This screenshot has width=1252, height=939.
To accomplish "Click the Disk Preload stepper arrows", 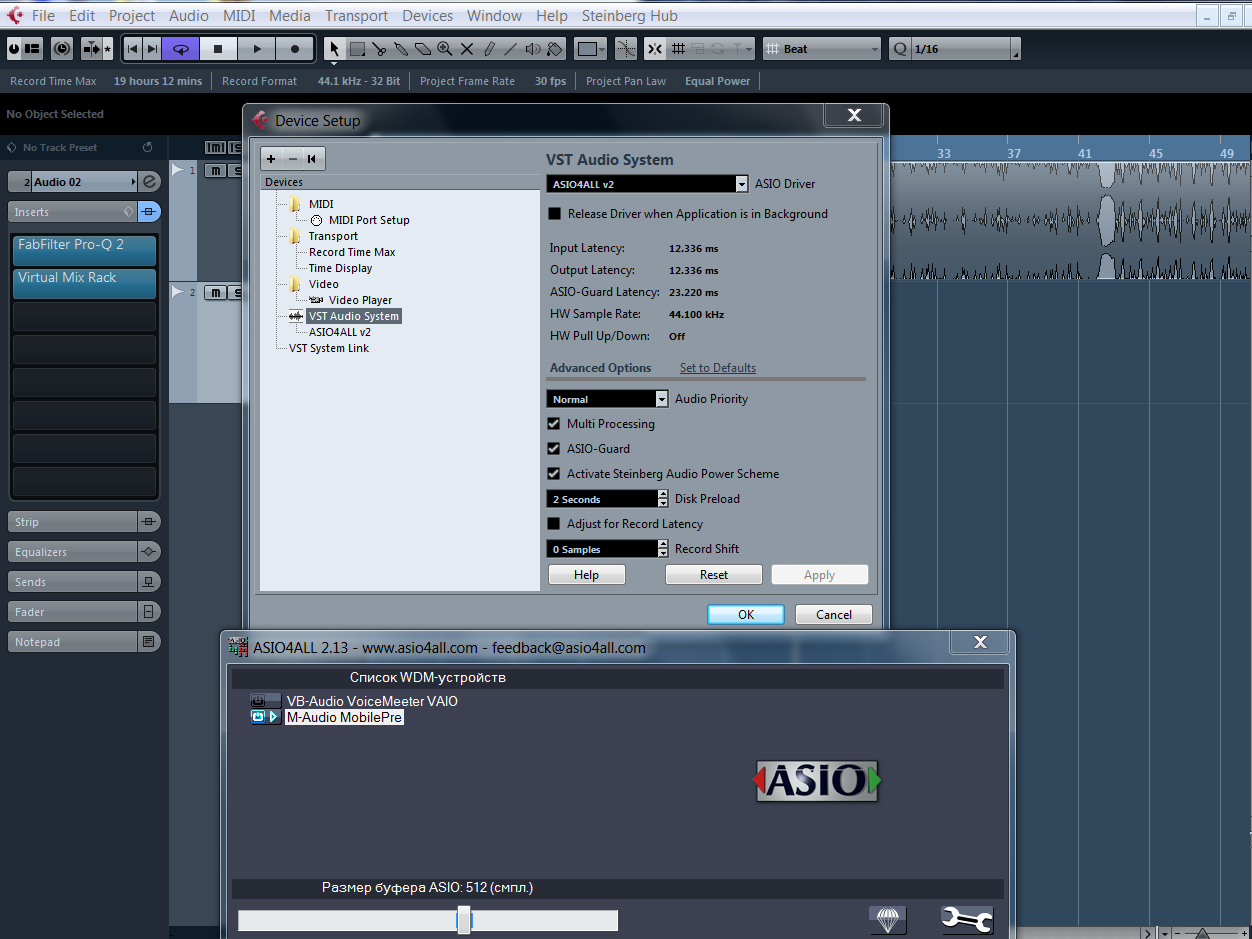I will [x=662, y=499].
